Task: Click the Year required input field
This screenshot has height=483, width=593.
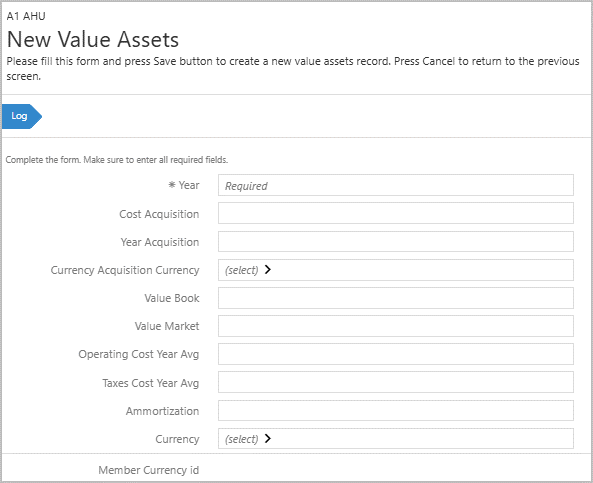Action: tap(396, 185)
